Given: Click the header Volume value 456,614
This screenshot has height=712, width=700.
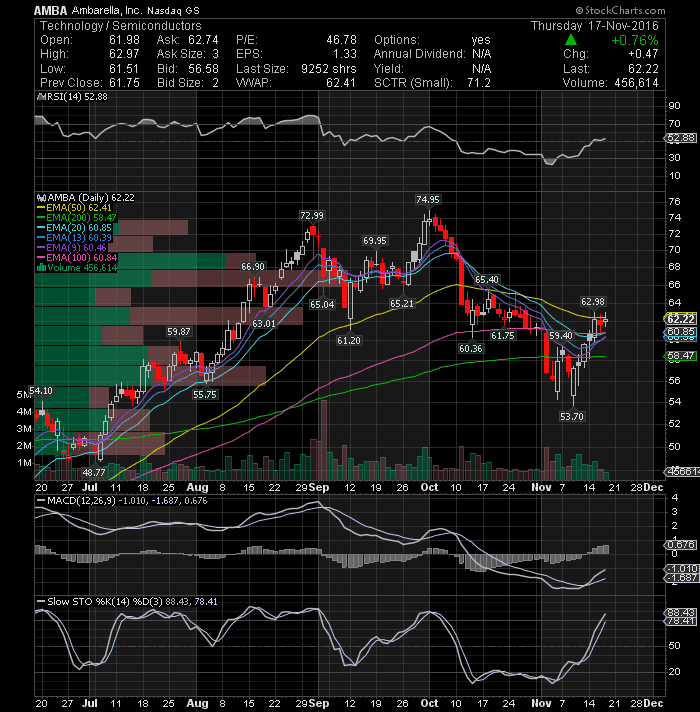Looking at the screenshot, I should 636,83.
